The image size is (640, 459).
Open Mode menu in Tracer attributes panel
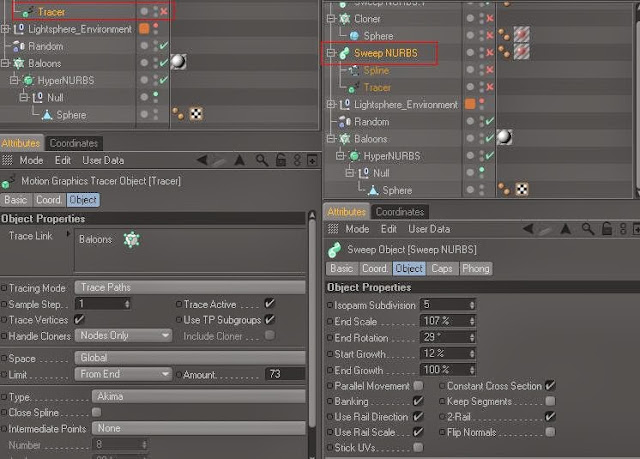pos(31,160)
